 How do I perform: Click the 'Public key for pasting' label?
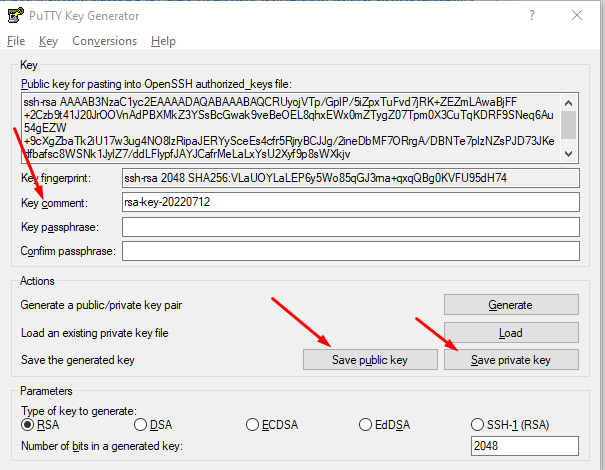pos(156,84)
